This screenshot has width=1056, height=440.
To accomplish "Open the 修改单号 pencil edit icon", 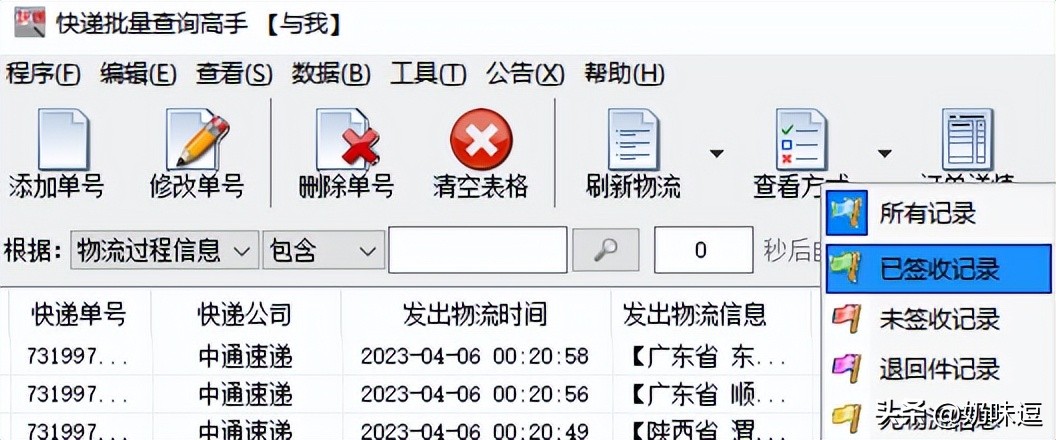I will point(197,140).
